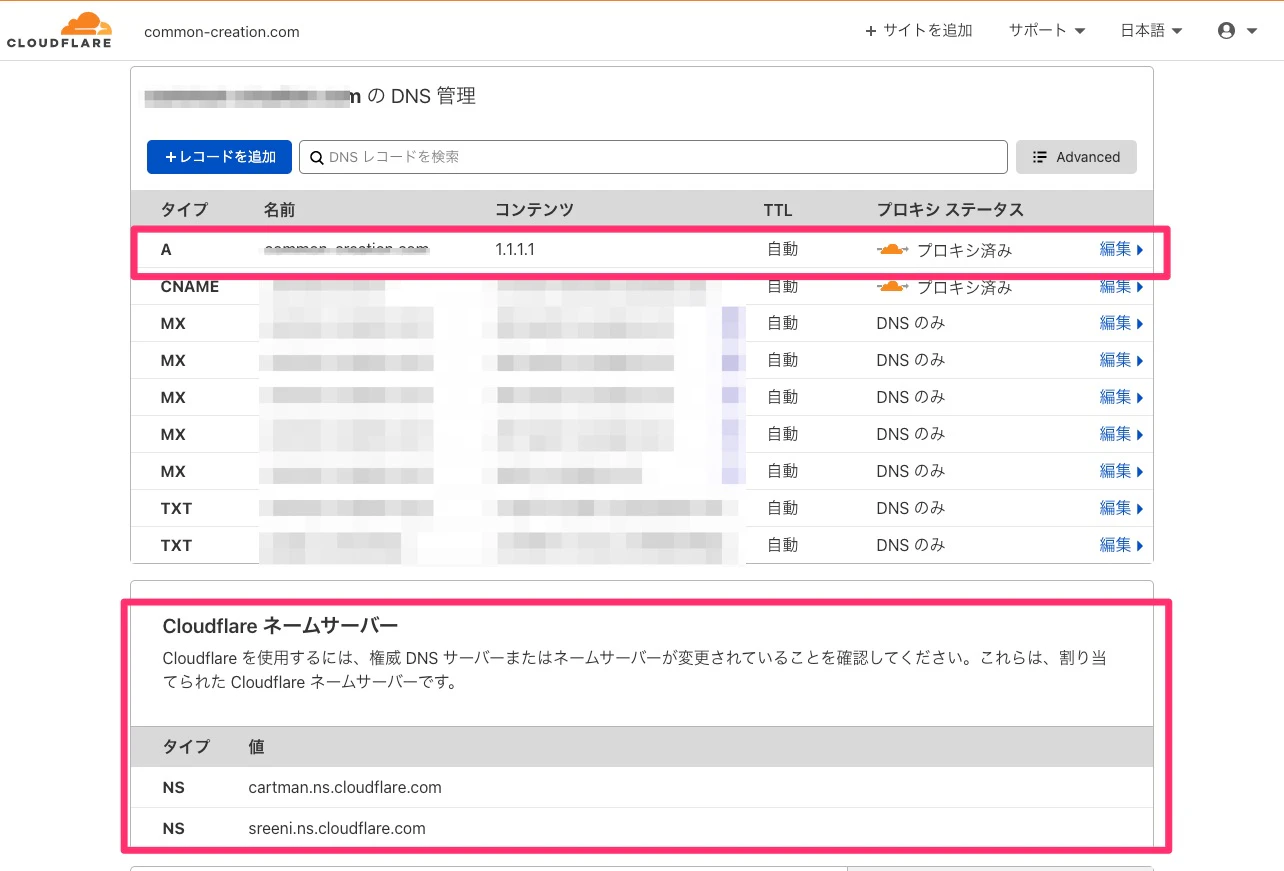Click the TTL column header

coord(778,210)
